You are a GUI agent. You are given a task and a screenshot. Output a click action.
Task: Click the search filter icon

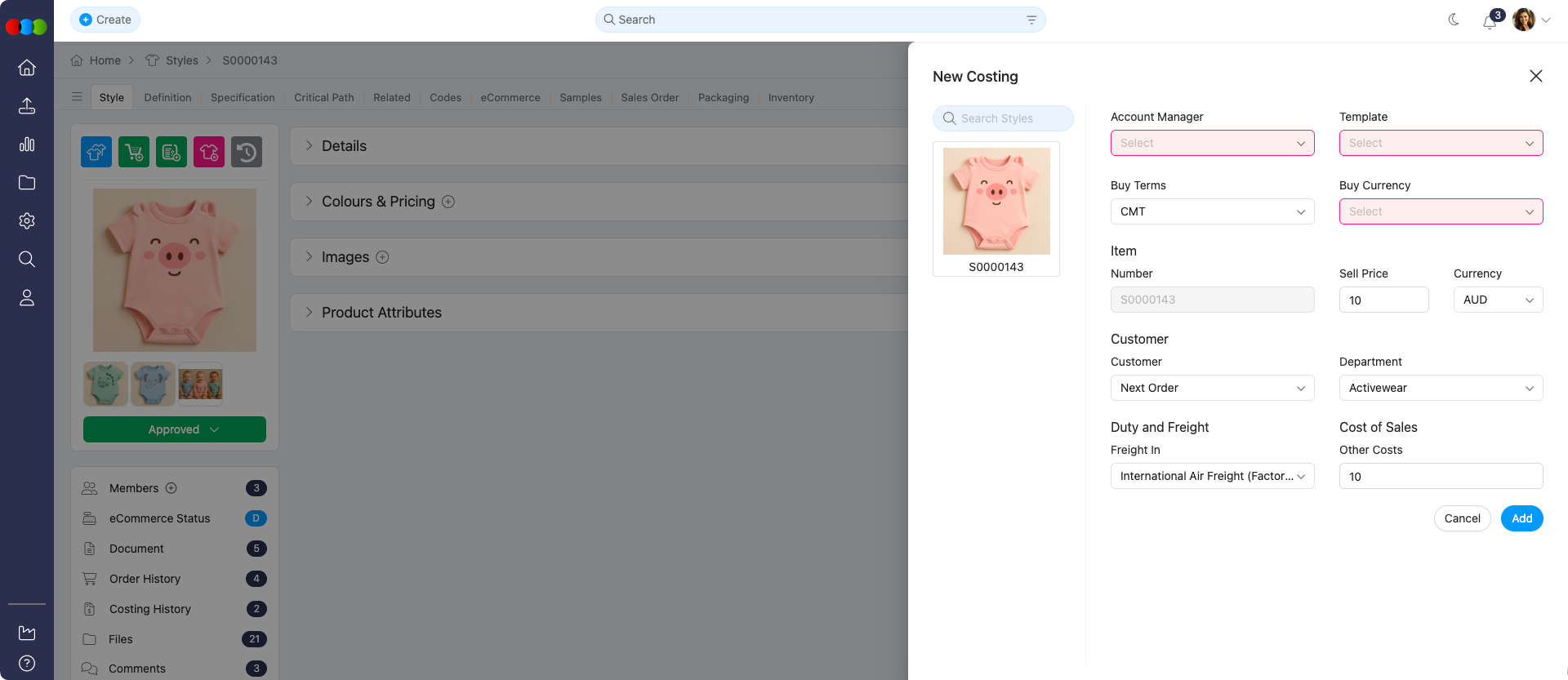[x=1031, y=20]
